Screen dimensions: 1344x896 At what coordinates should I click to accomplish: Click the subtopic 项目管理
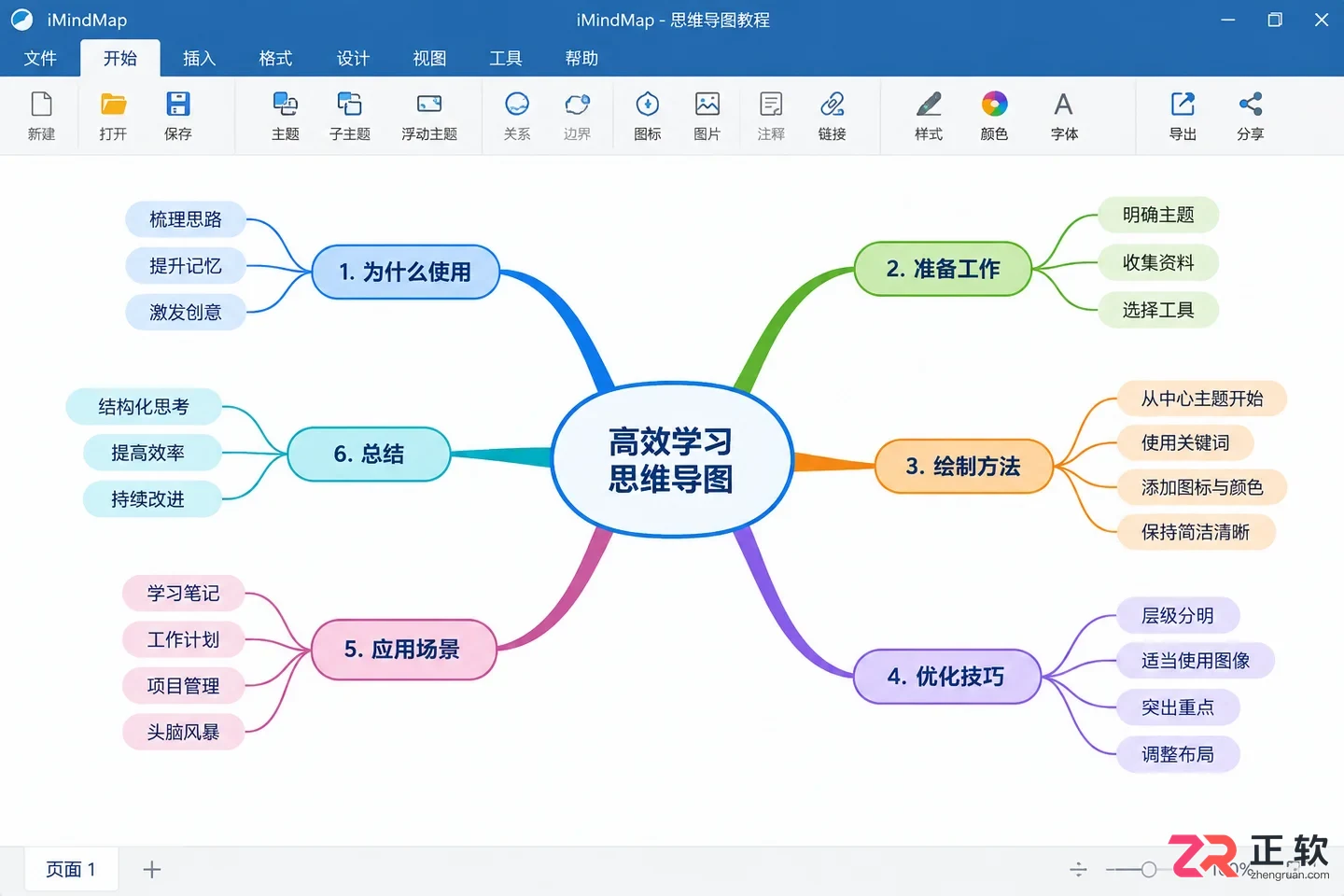click(183, 686)
